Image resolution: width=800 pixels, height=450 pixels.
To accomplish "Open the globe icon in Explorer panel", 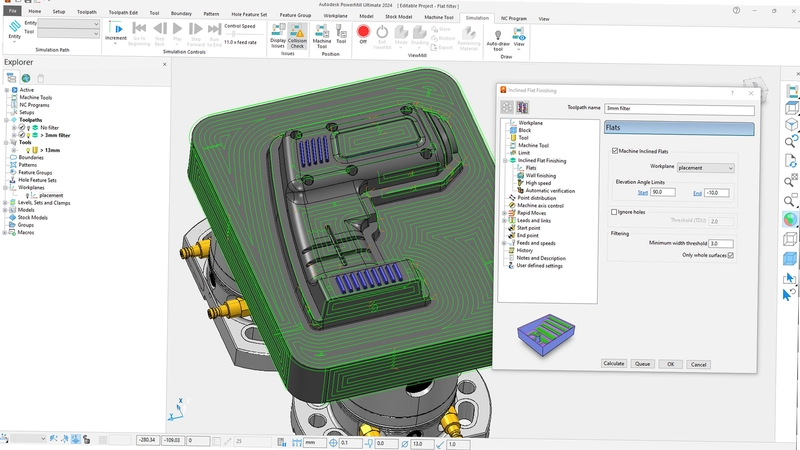I will click(x=26, y=78).
